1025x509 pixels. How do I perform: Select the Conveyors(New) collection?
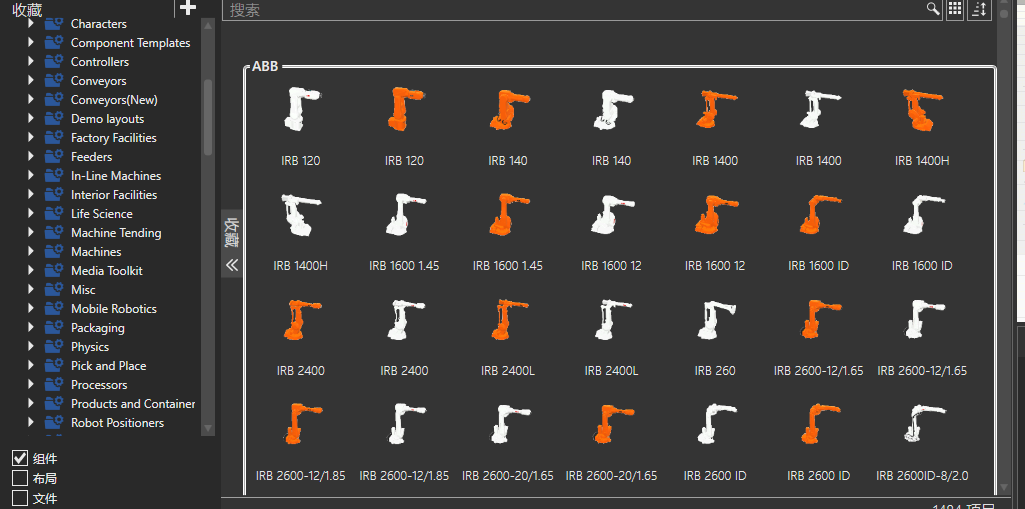(114, 100)
